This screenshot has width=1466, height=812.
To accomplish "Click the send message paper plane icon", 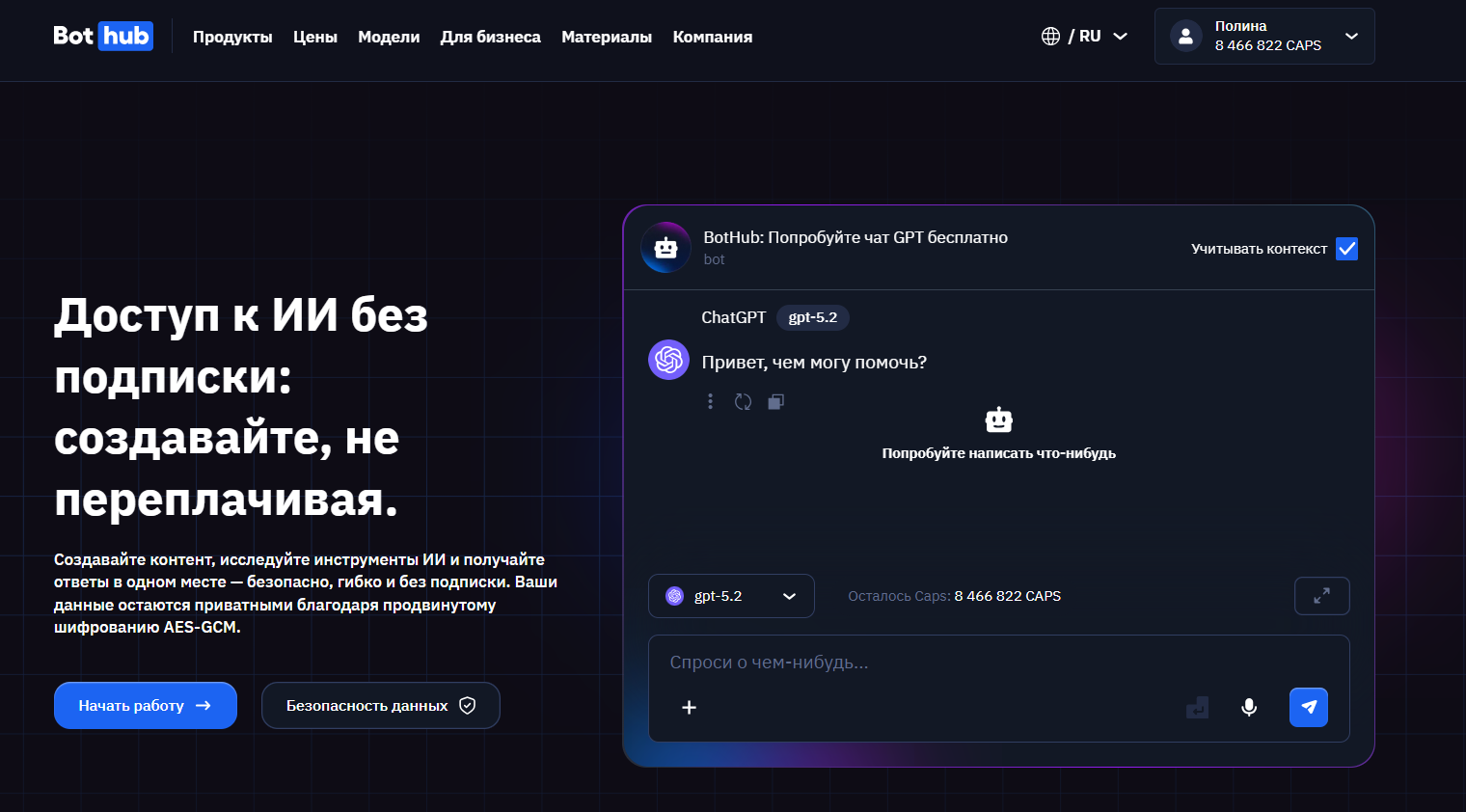I will [1308, 707].
